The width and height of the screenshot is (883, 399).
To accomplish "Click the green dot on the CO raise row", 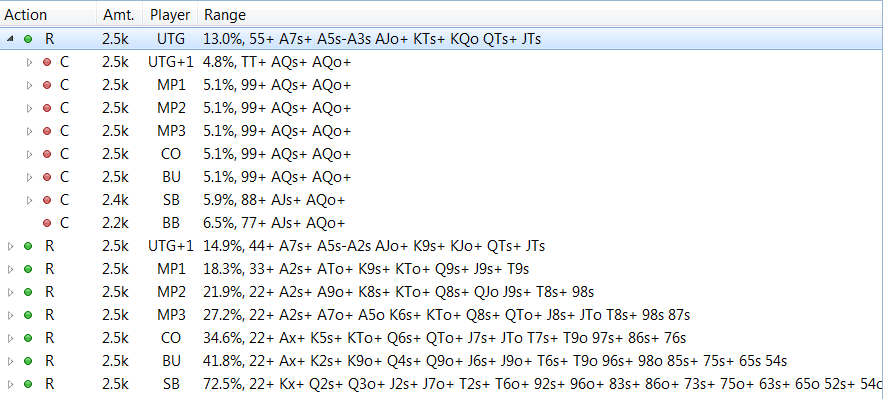I will tap(28, 339).
